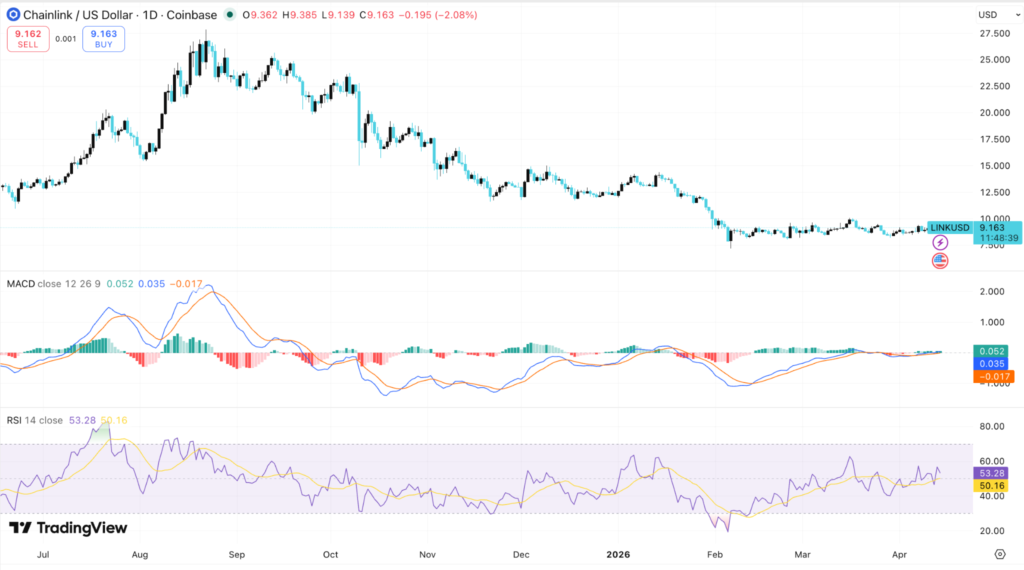Viewport: 1024px width, 570px height.
Task: Click the Chainlink / US Dollar symbol title
Action: pyautogui.click(x=120, y=14)
